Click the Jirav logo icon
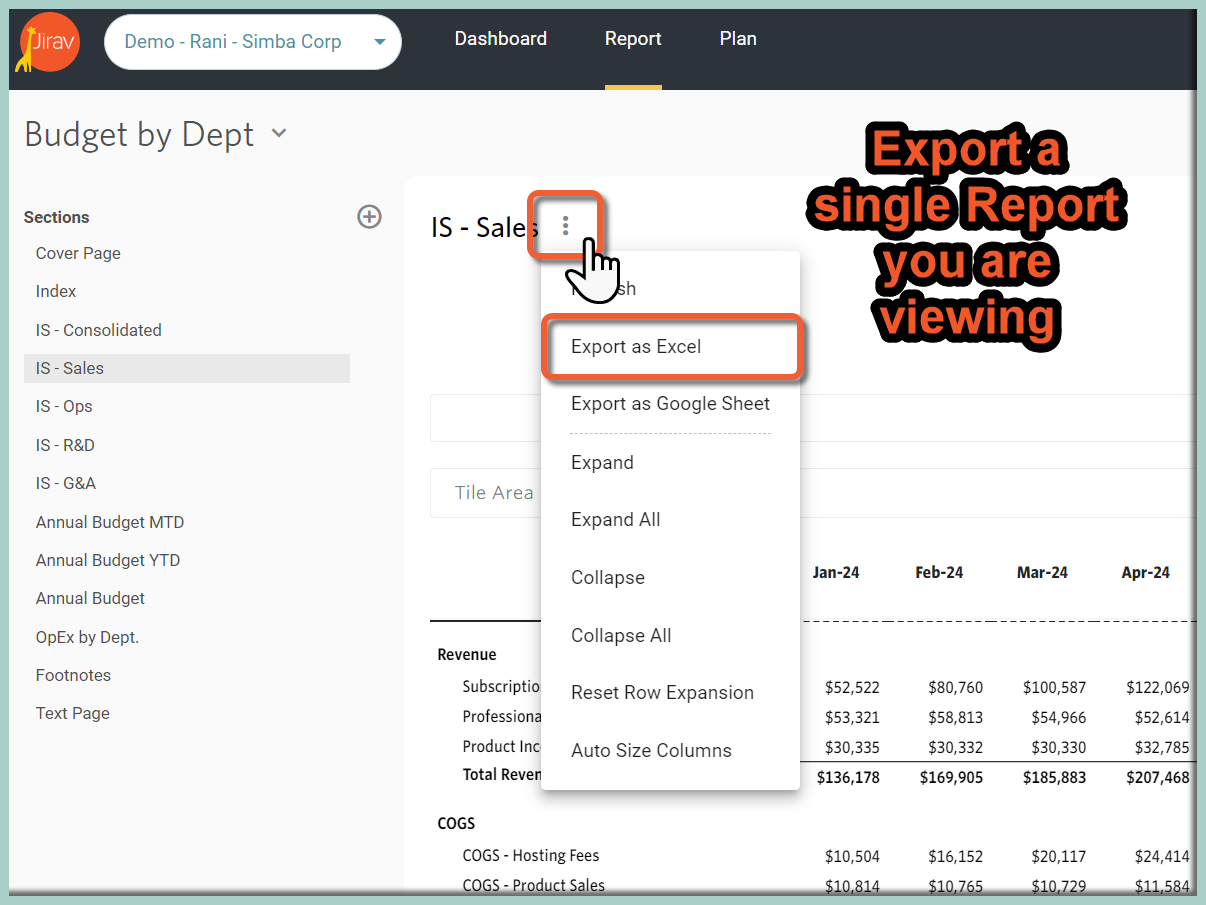 click(47, 42)
